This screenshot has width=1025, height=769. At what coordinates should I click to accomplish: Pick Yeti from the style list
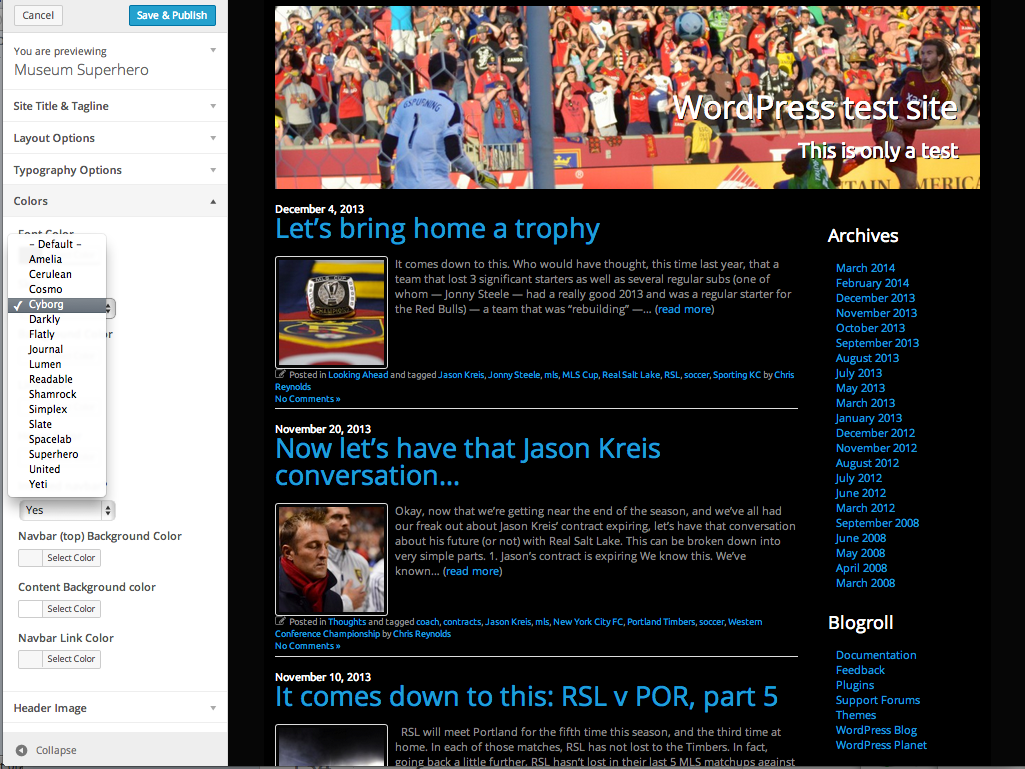coord(39,484)
